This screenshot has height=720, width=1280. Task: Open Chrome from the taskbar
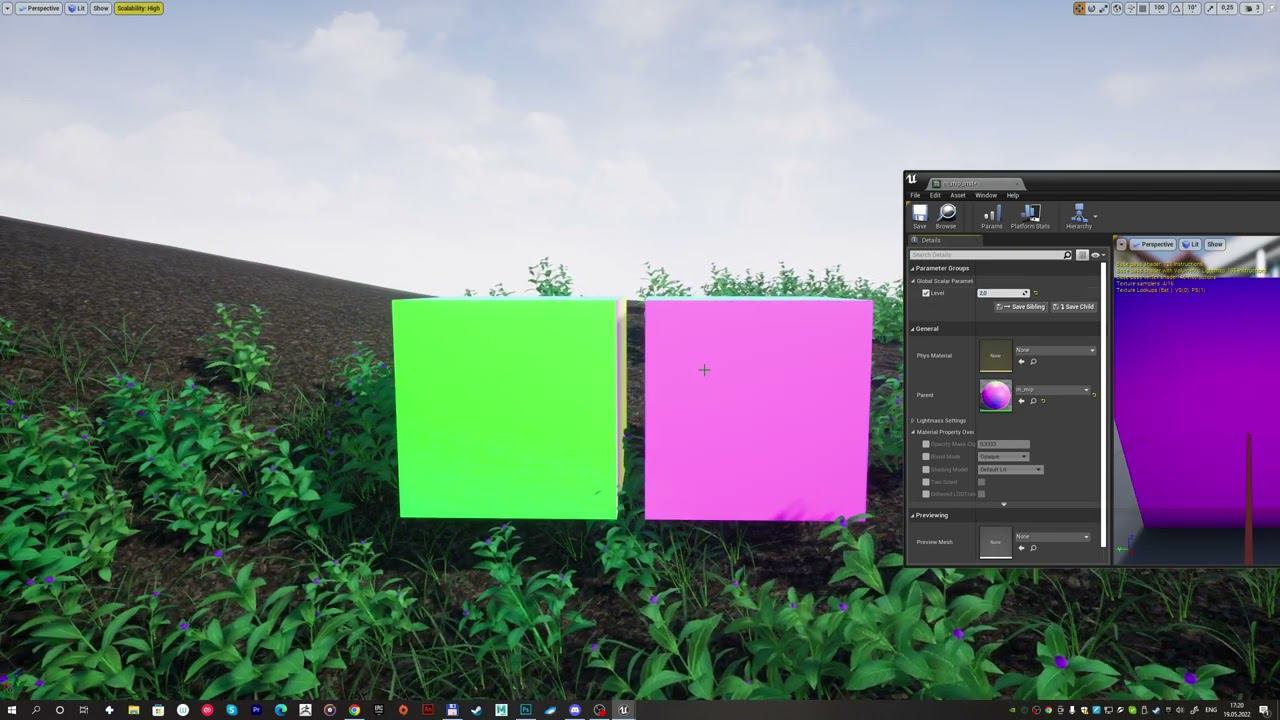click(354, 710)
